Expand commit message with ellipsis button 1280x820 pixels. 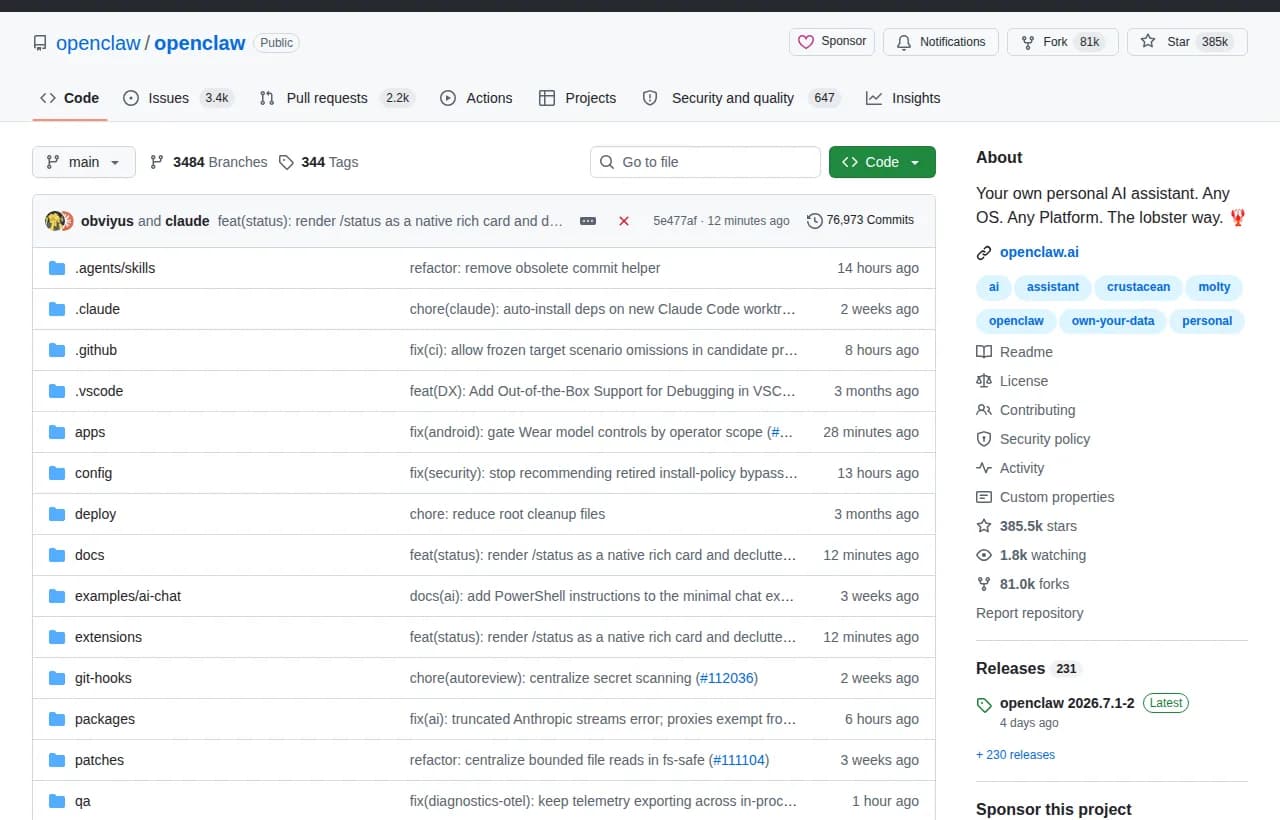tap(588, 221)
